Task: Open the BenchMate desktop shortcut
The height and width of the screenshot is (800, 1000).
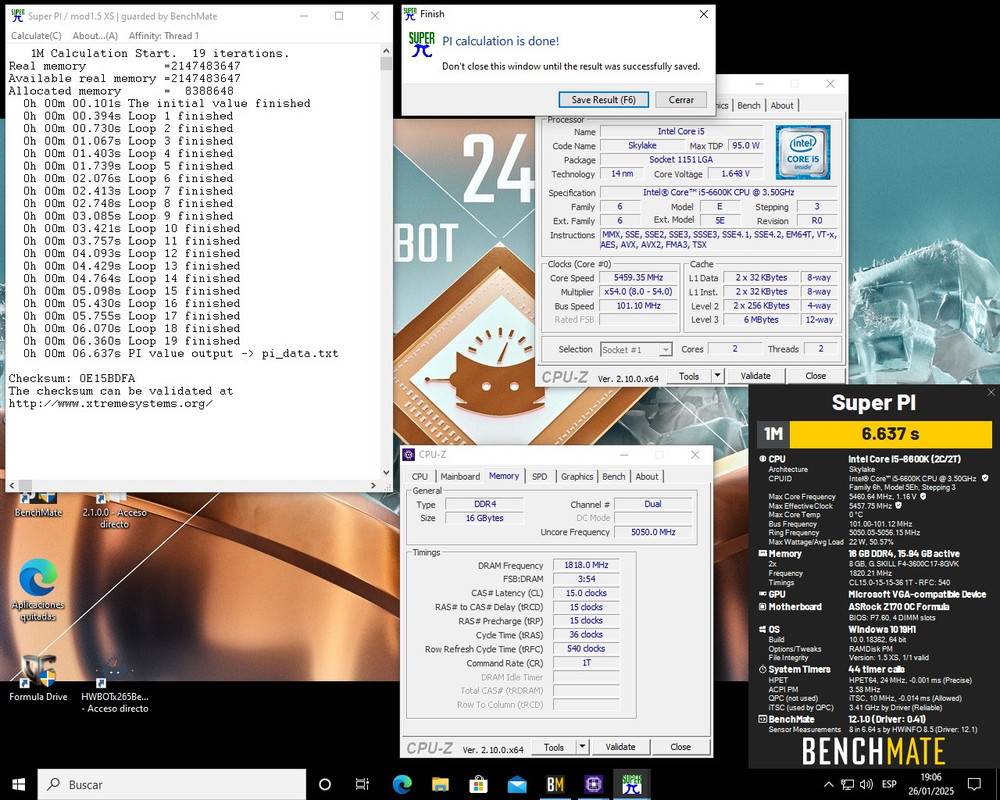Action: (38, 504)
